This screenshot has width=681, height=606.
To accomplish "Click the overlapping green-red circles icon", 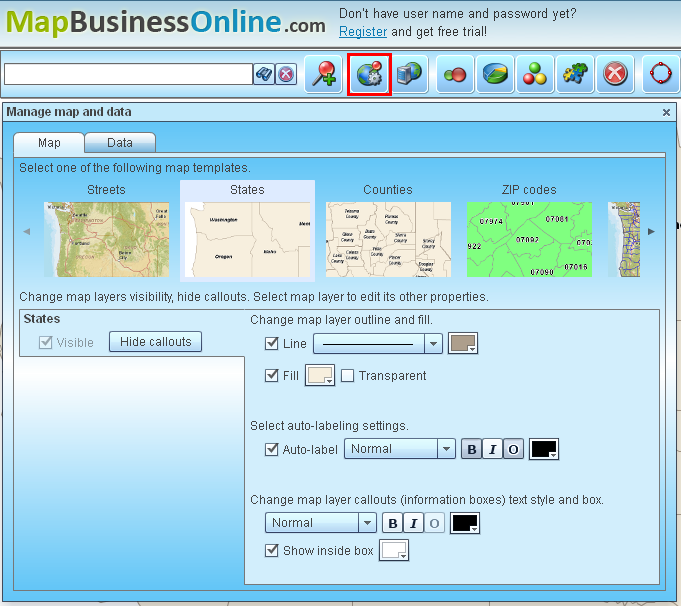I will coord(455,74).
